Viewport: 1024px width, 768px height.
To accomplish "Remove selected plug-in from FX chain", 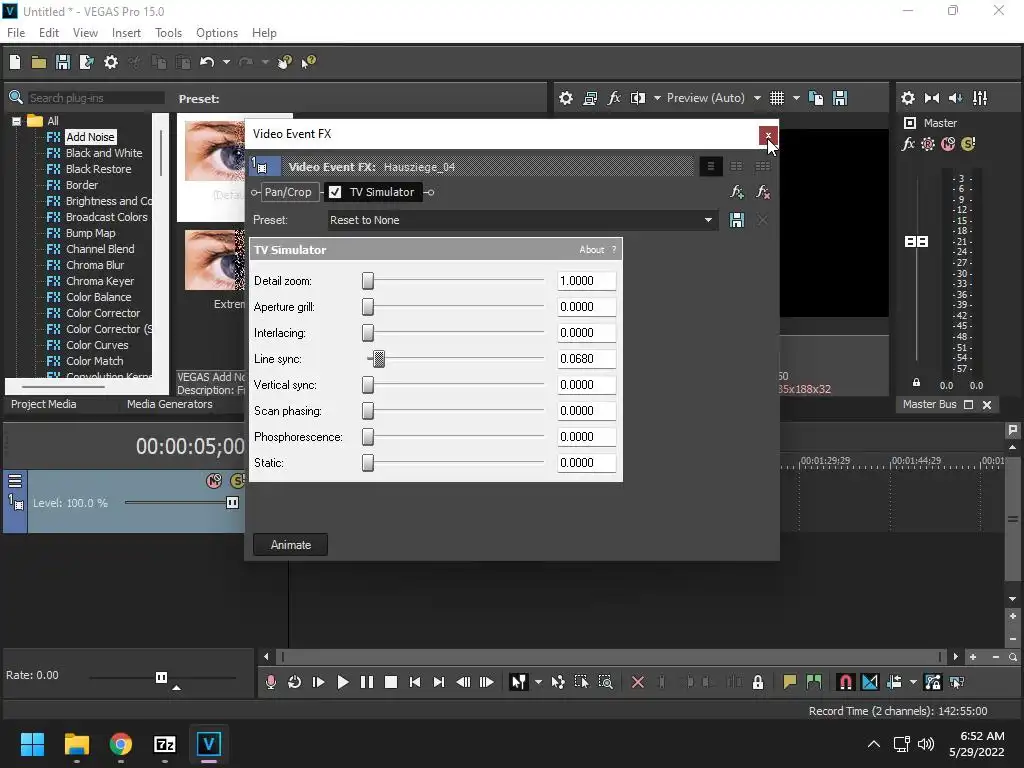I will tap(762, 192).
